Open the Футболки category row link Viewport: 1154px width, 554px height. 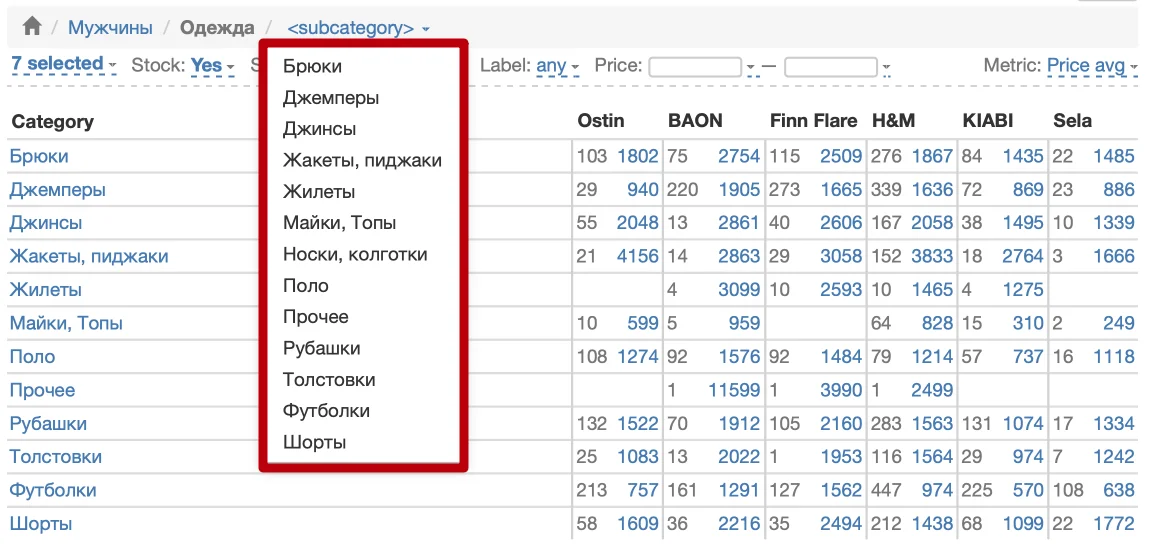point(53,490)
